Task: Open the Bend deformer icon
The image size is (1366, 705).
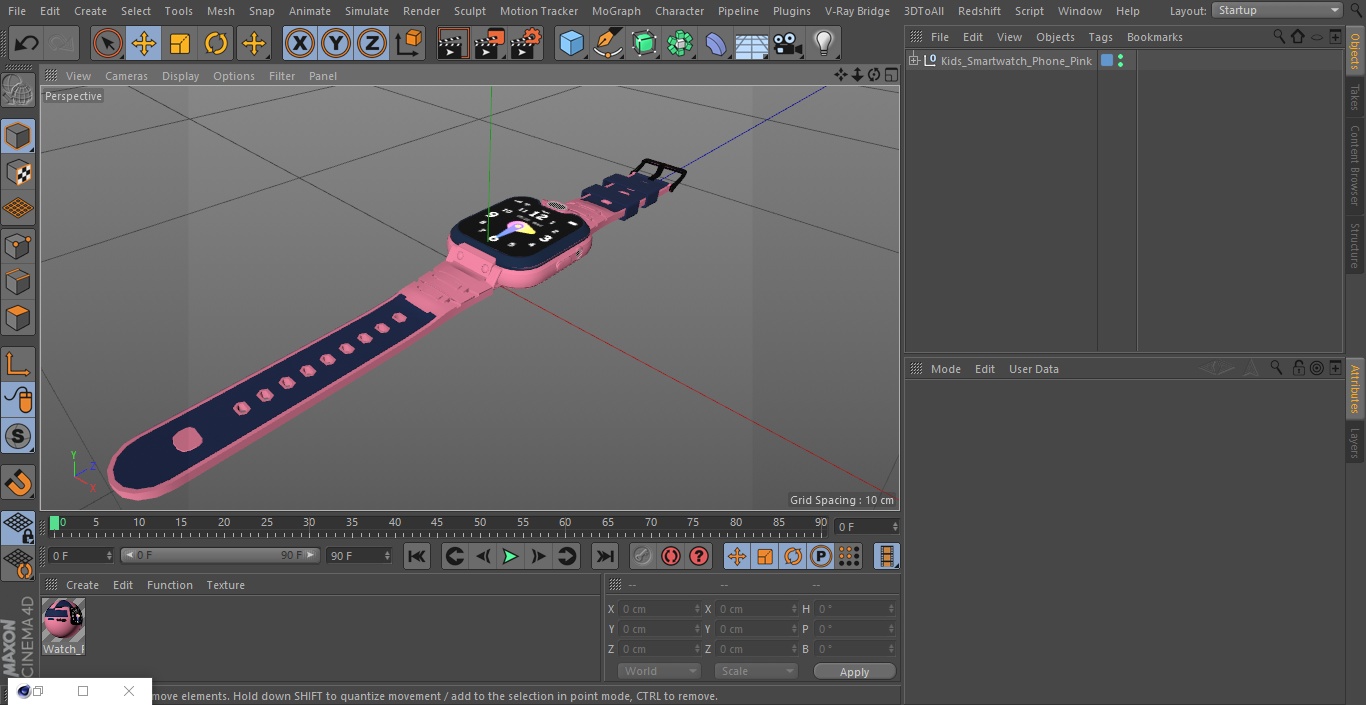Action: coord(716,43)
